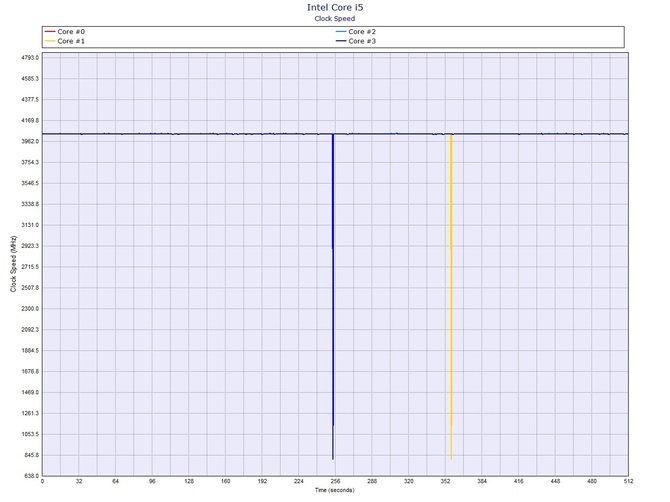670x502 pixels.
Task: Click the red Core #0 legend line swatch
Action: tap(50, 32)
